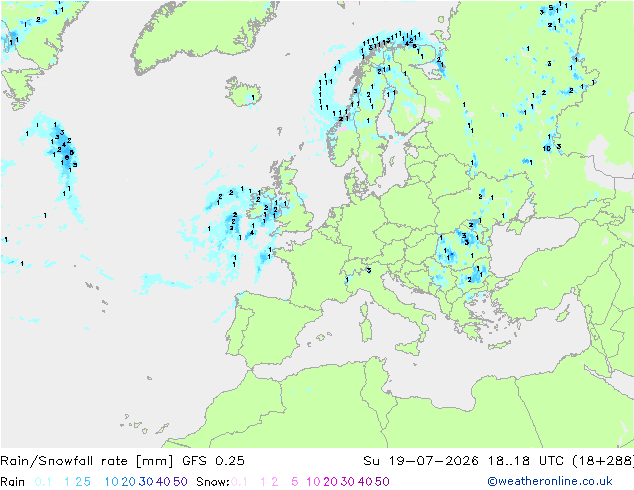634x490 pixels.
Task: Click the 'Rain/Snowfall rate [mm]' title
Action: pyautogui.click(x=87, y=461)
